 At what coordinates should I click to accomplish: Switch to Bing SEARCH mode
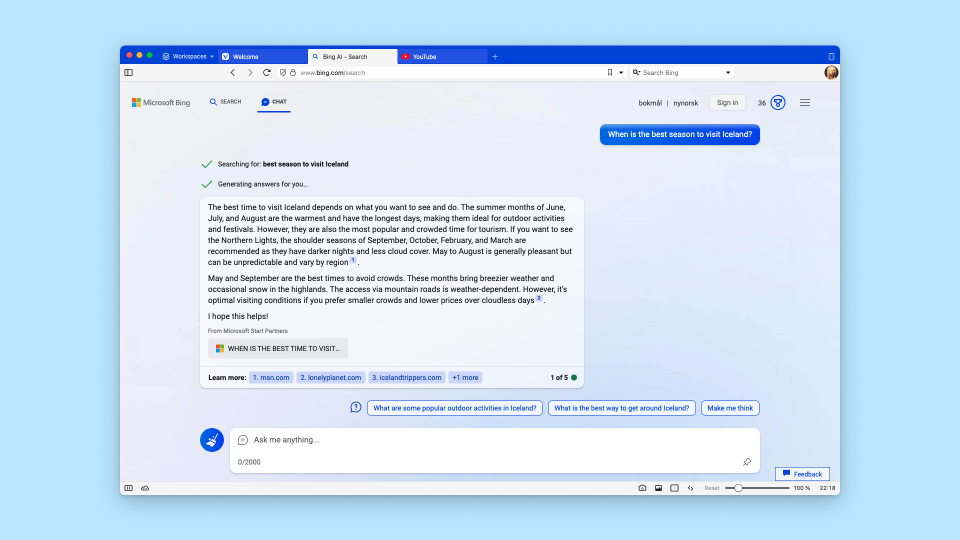pos(225,102)
